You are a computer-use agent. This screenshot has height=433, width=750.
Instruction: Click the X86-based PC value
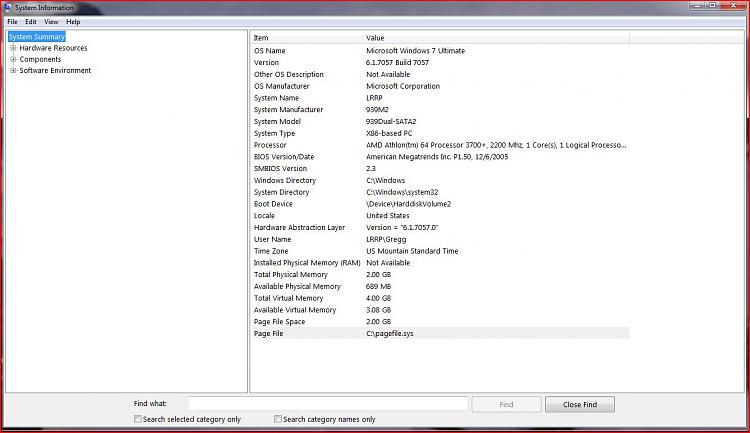389,133
